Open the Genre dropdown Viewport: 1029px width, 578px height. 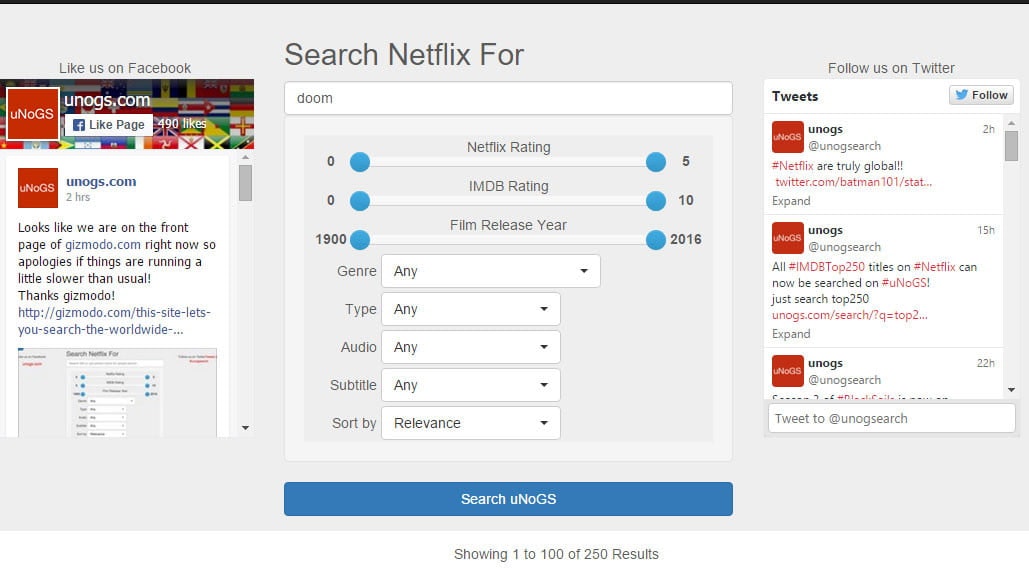(489, 270)
